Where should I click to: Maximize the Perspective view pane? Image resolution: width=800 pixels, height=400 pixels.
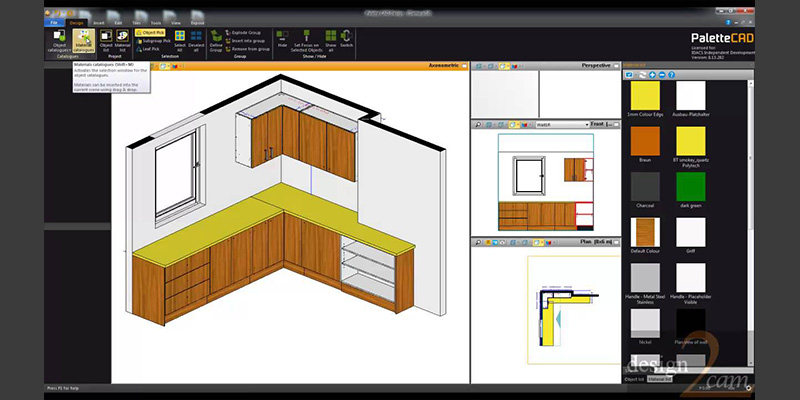pos(616,66)
